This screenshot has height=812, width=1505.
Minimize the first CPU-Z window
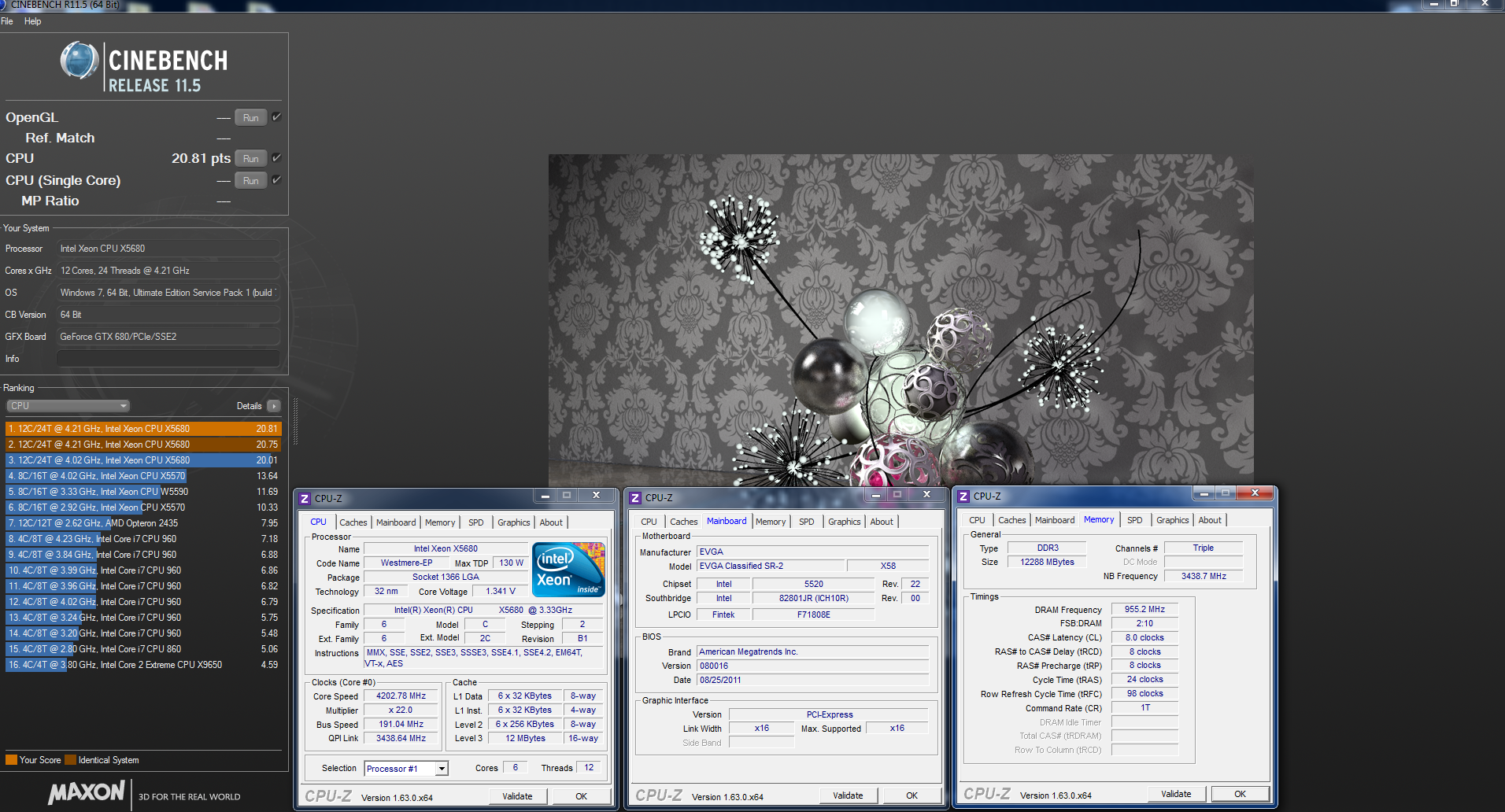point(545,496)
